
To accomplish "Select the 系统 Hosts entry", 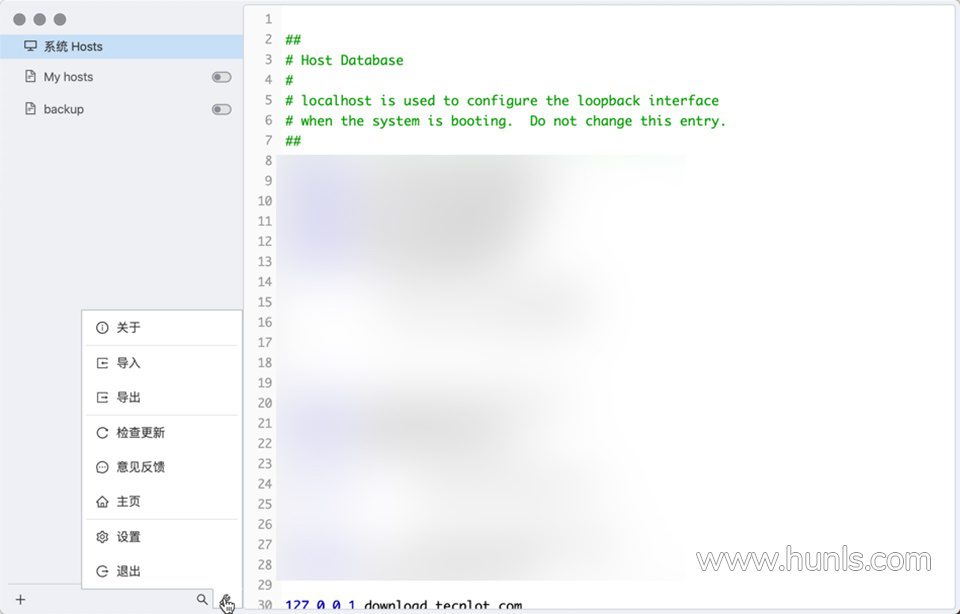I will pyautogui.click(x=121, y=47).
